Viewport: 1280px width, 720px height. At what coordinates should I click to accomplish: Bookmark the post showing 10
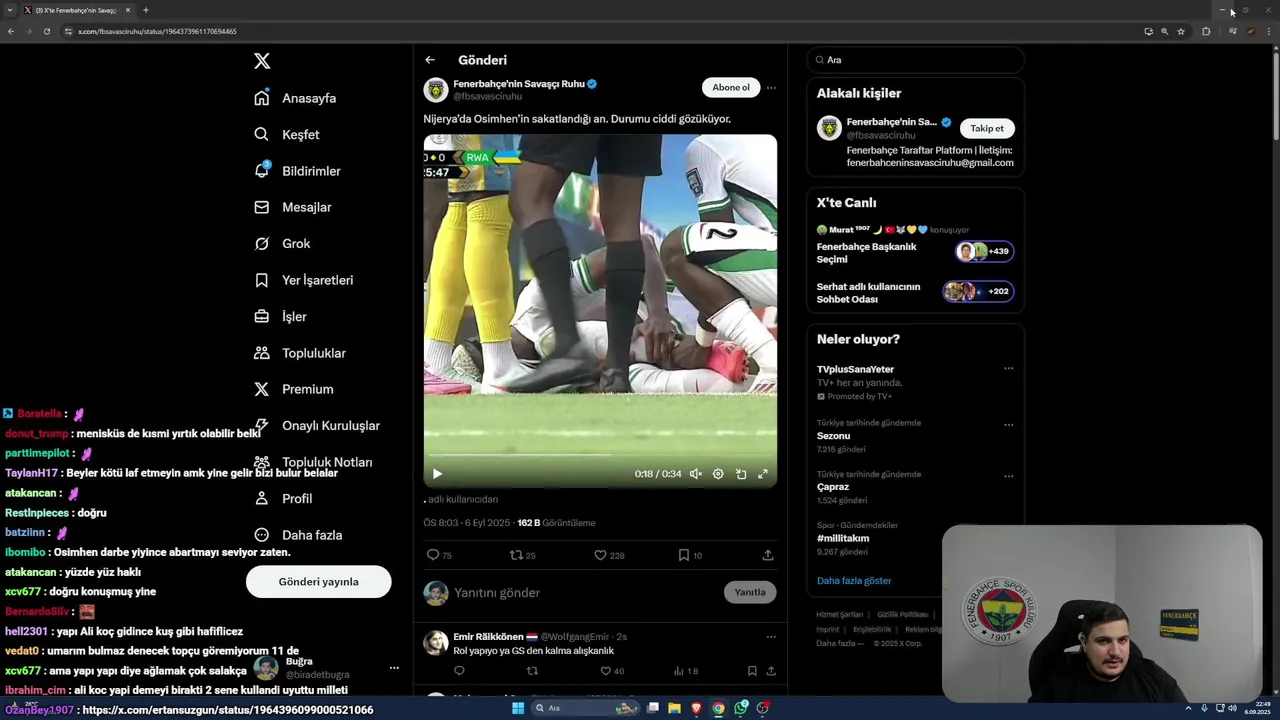pos(690,555)
